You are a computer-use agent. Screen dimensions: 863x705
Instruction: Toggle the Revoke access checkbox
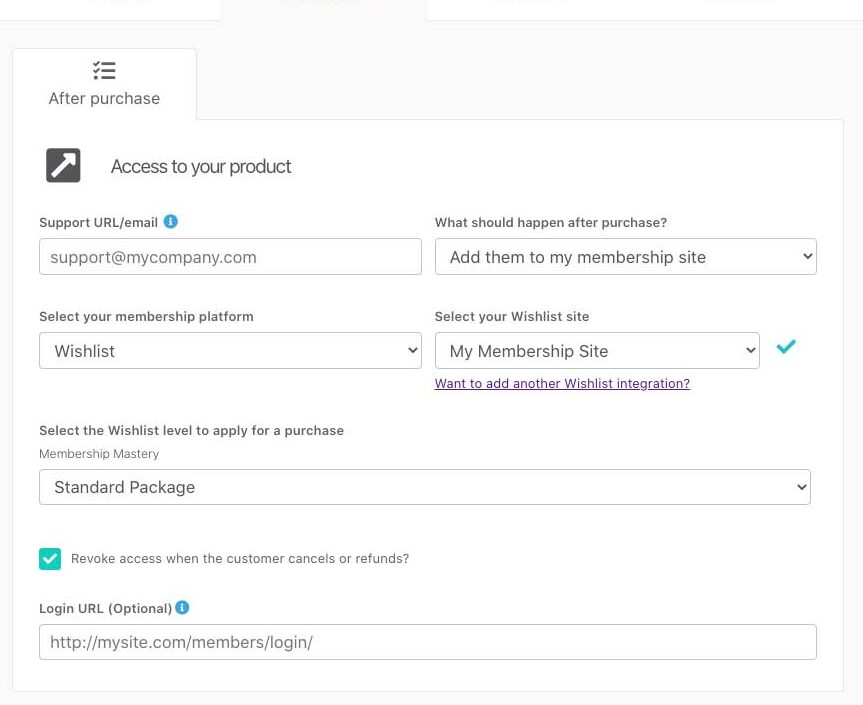coord(50,559)
